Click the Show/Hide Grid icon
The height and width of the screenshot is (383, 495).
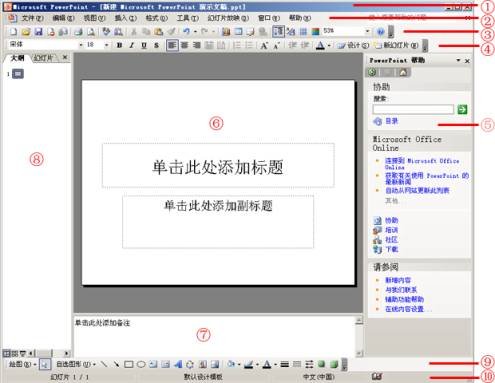tap(303, 32)
